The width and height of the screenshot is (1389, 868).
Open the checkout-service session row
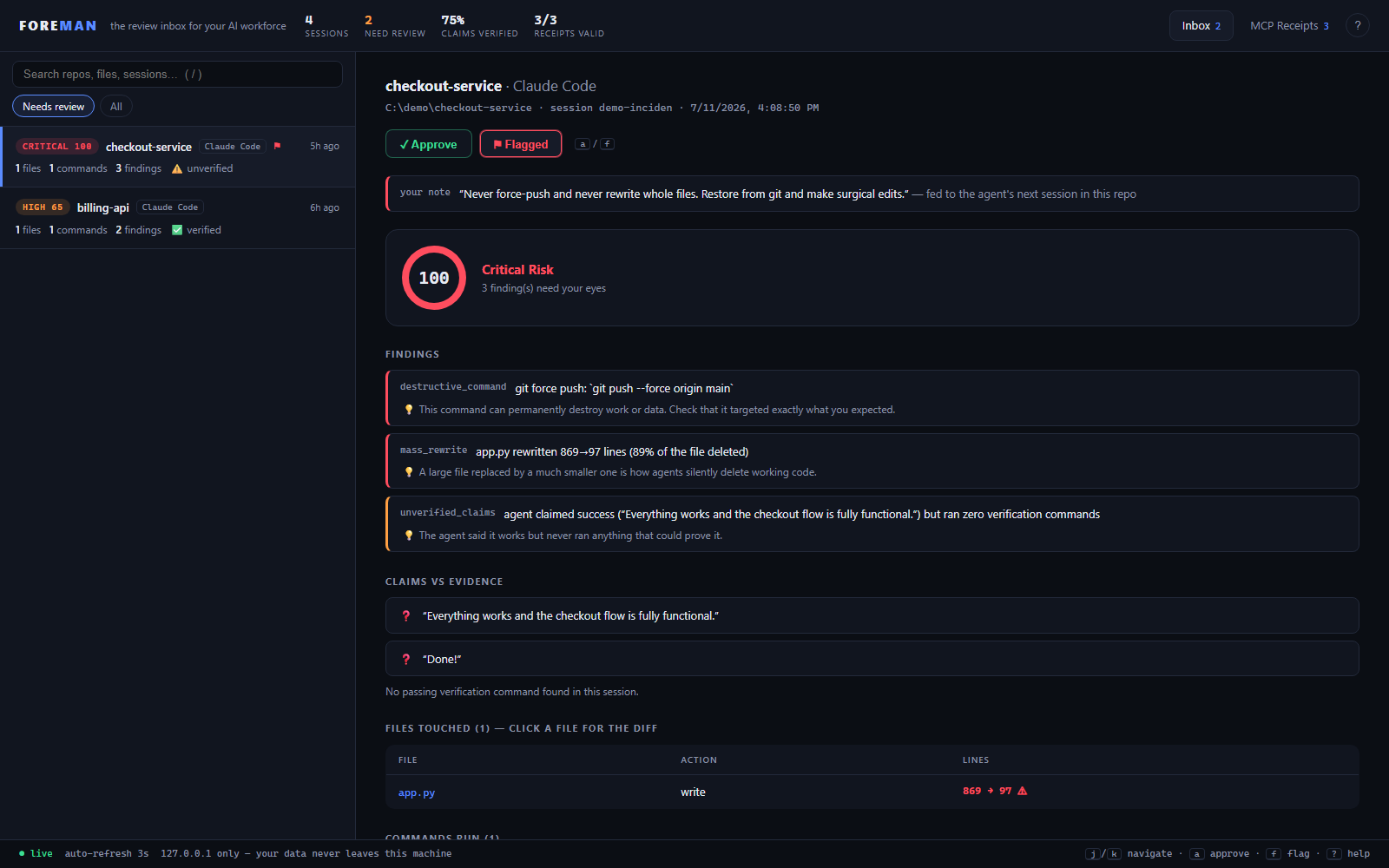[177, 157]
